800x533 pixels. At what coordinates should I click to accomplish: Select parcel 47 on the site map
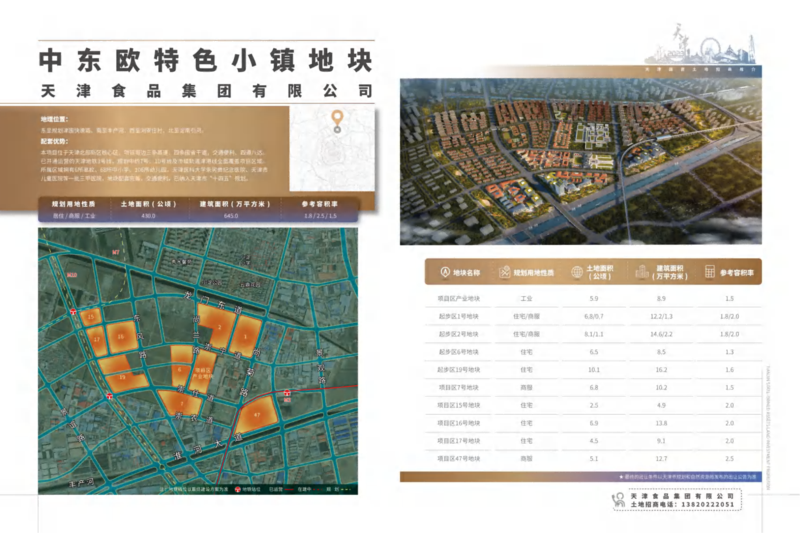(257, 414)
